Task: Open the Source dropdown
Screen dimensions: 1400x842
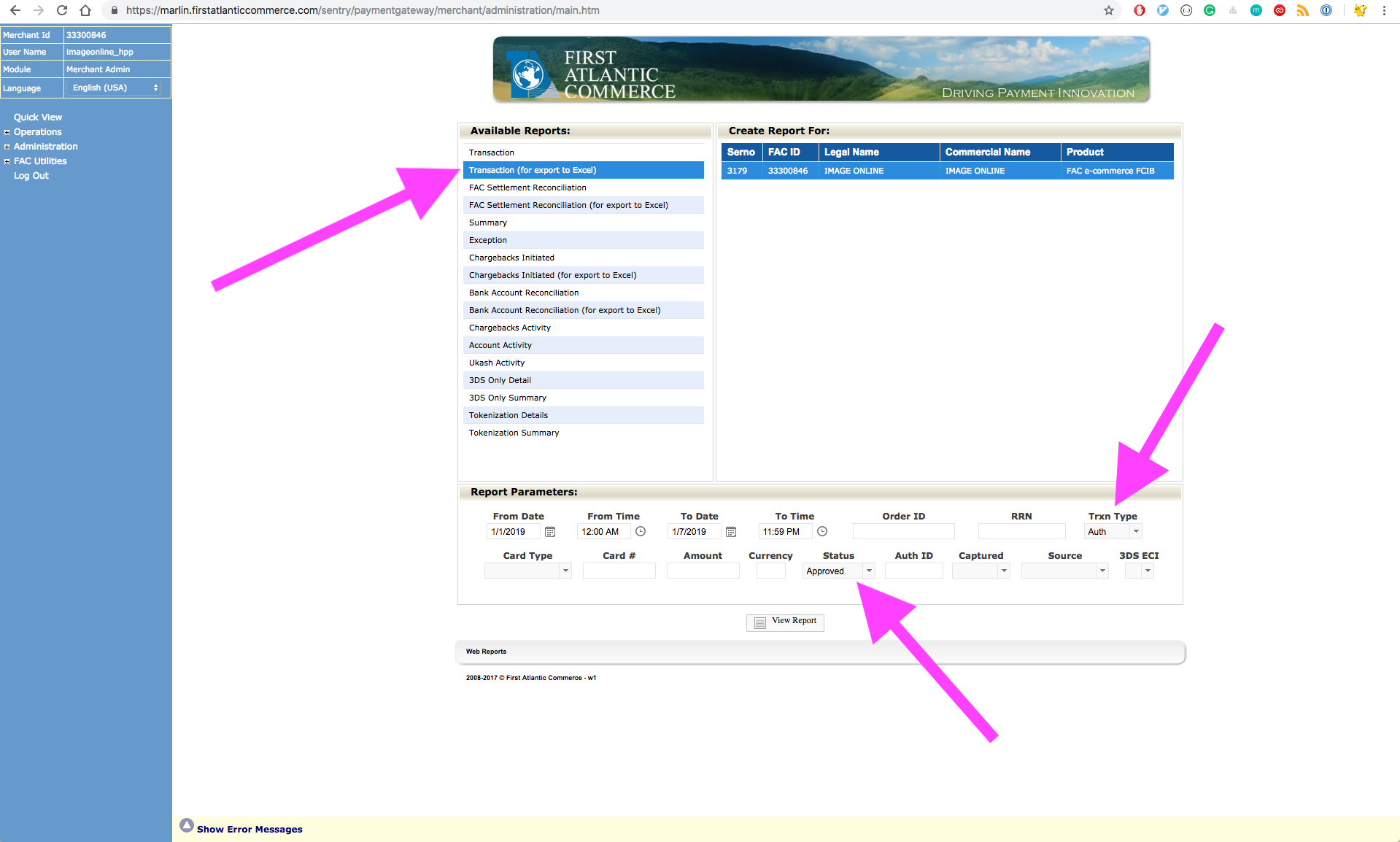Action: pos(1064,571)
